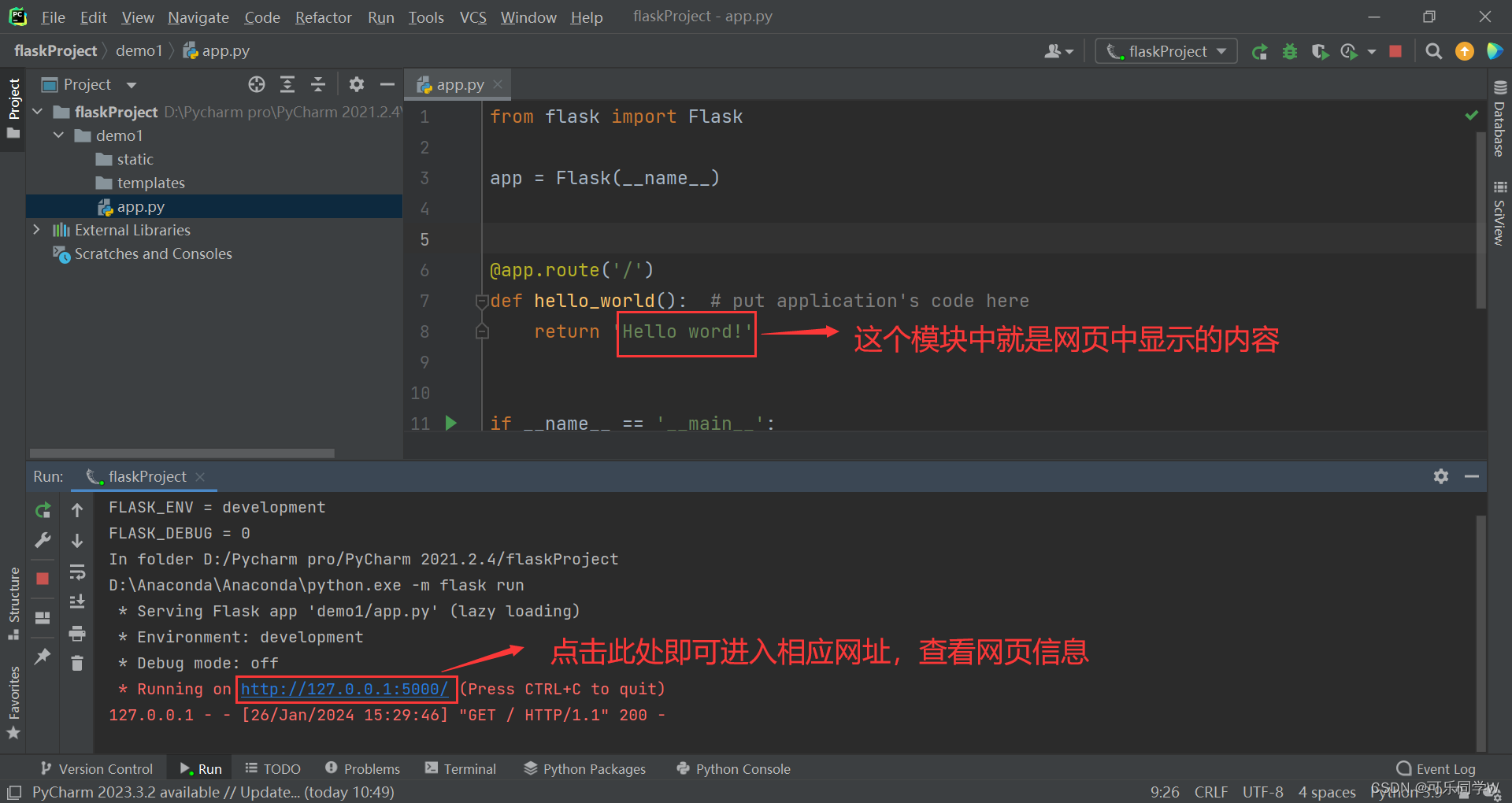Open the Terminal tool window tab
Viewport: 1512px width, 803px height.
click(461, 768)
